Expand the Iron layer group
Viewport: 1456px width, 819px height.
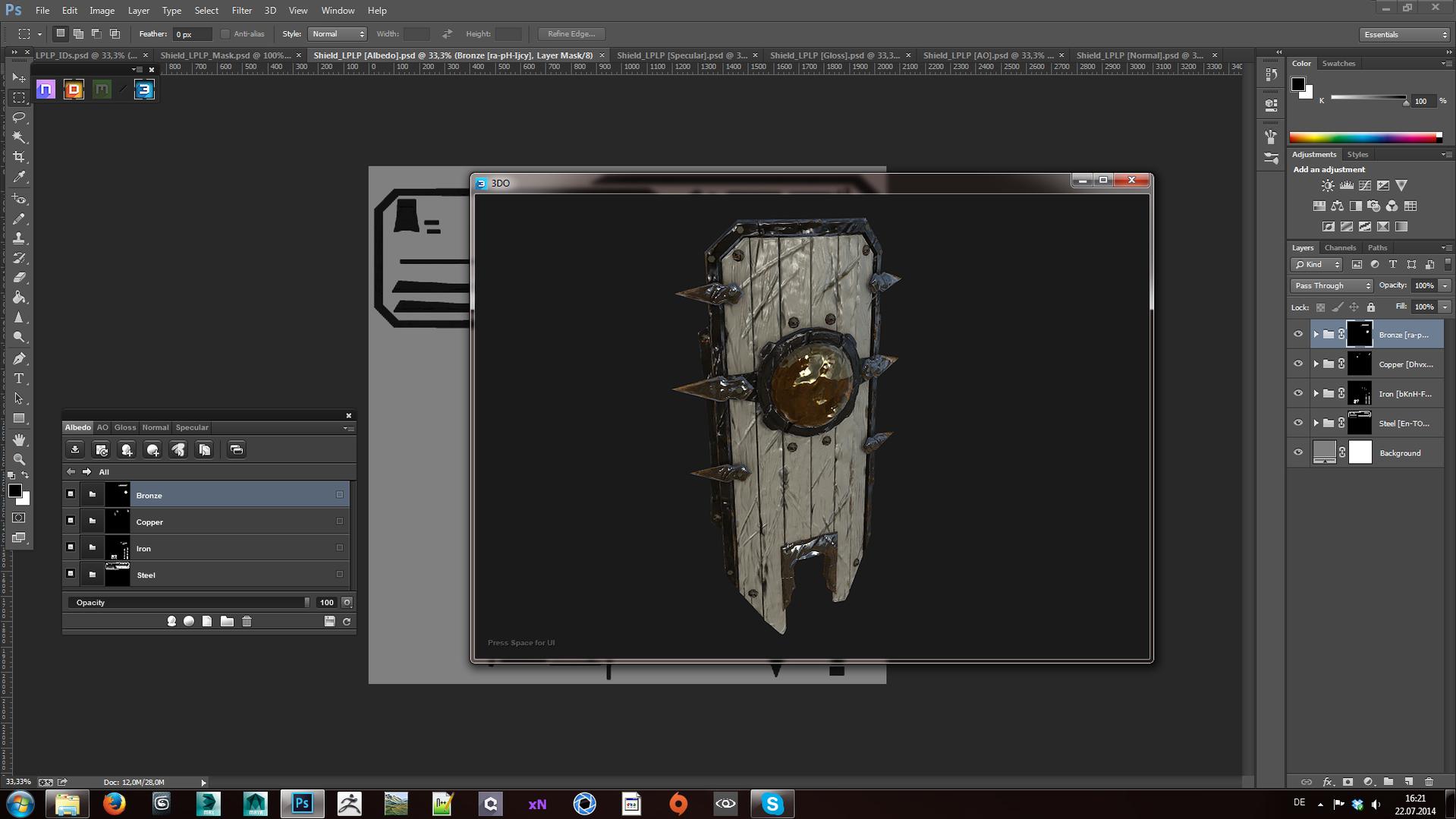1316,393
